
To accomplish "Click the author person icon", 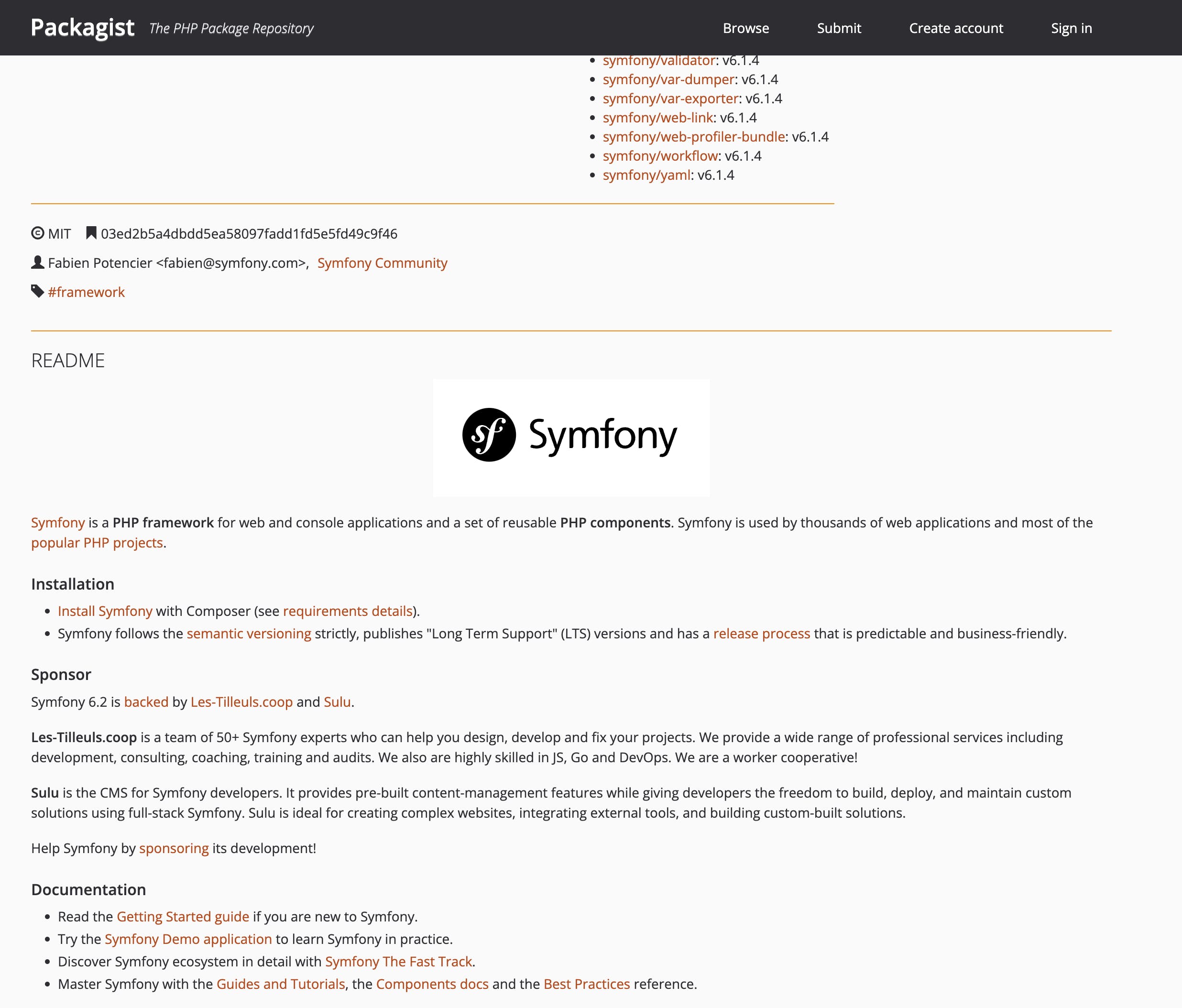I will click(38, 263).
